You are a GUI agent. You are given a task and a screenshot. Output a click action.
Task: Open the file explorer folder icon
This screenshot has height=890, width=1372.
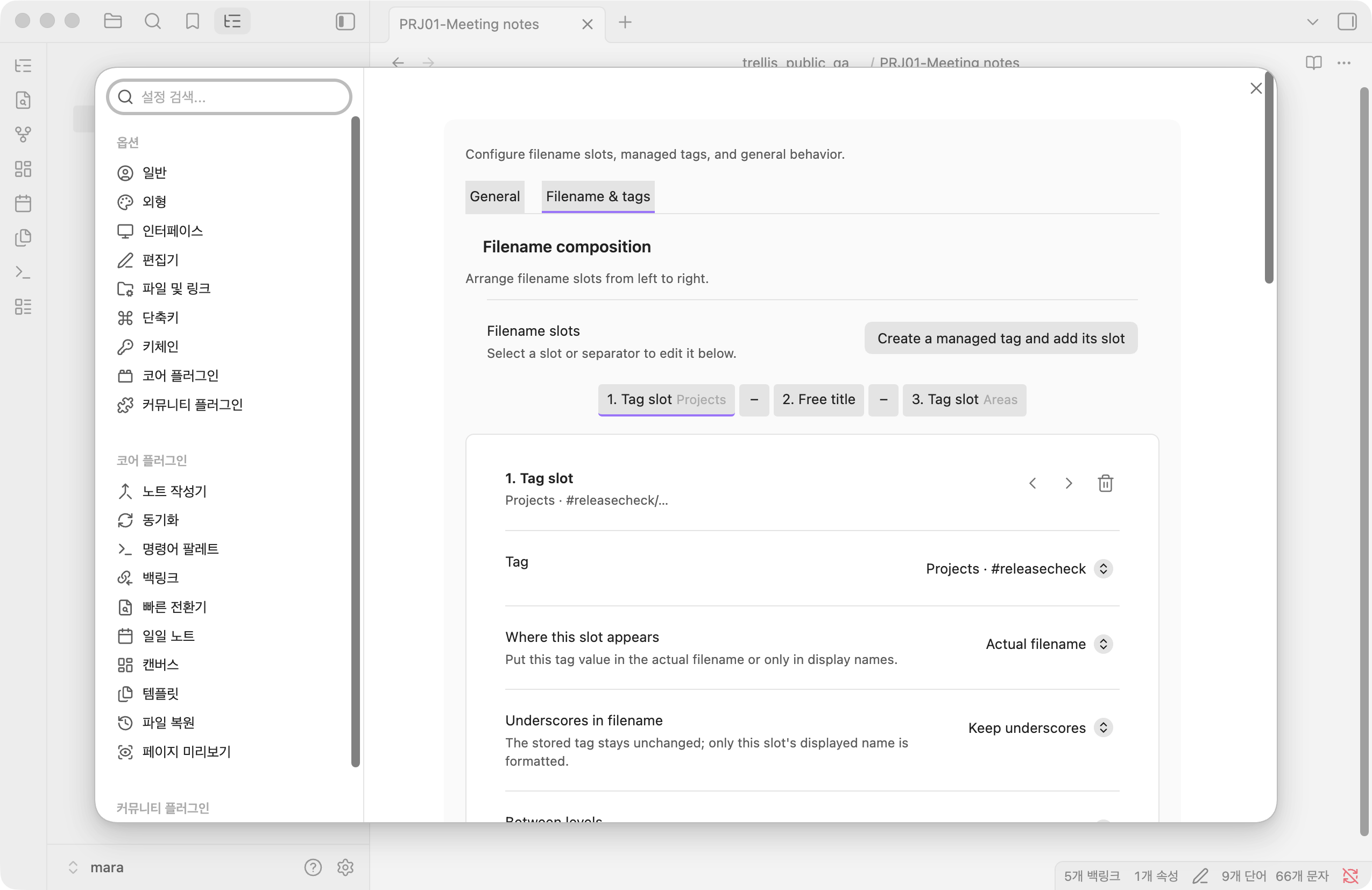point(112,22)
